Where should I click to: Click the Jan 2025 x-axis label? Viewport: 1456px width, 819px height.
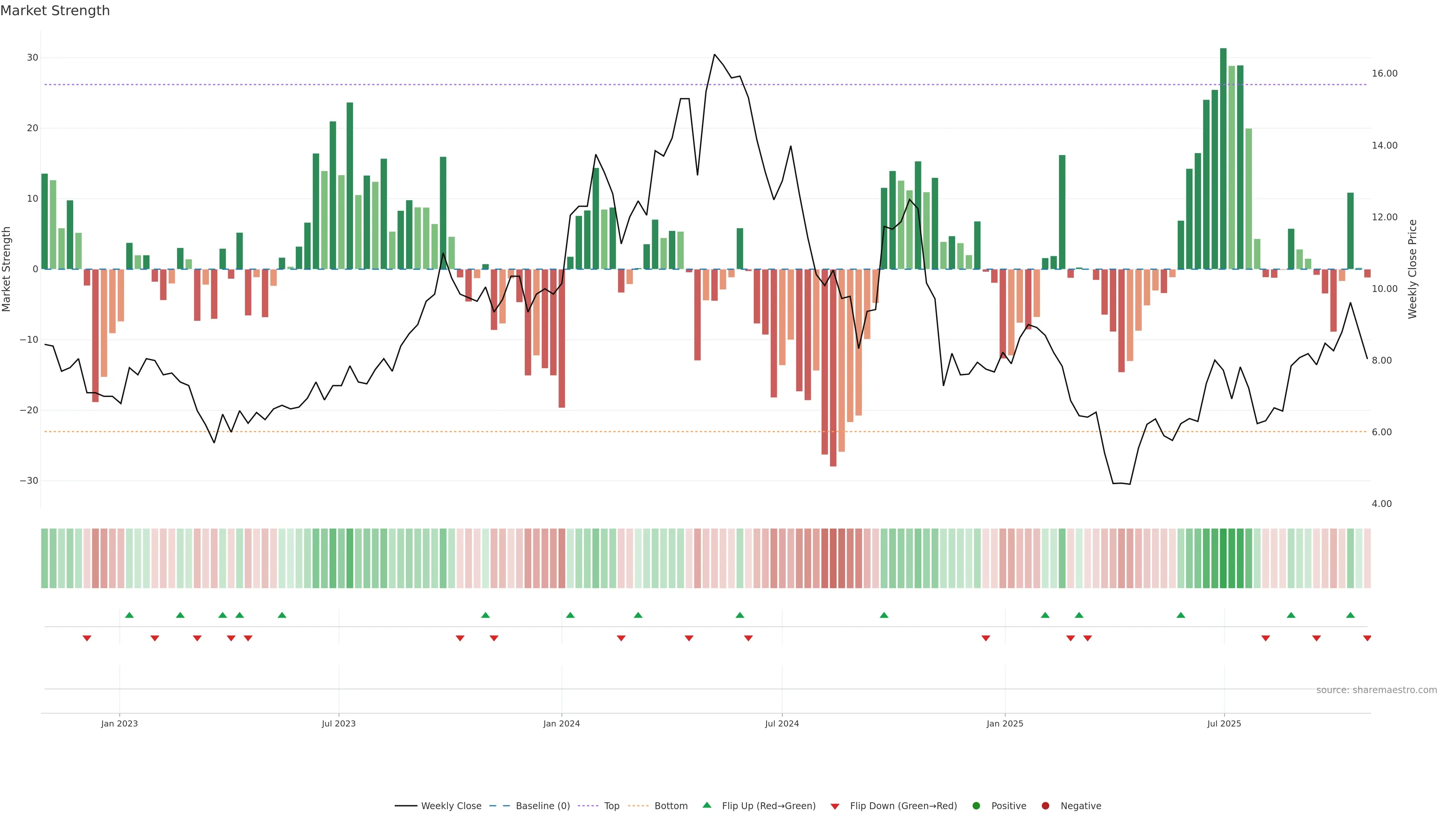point(1004,723)
